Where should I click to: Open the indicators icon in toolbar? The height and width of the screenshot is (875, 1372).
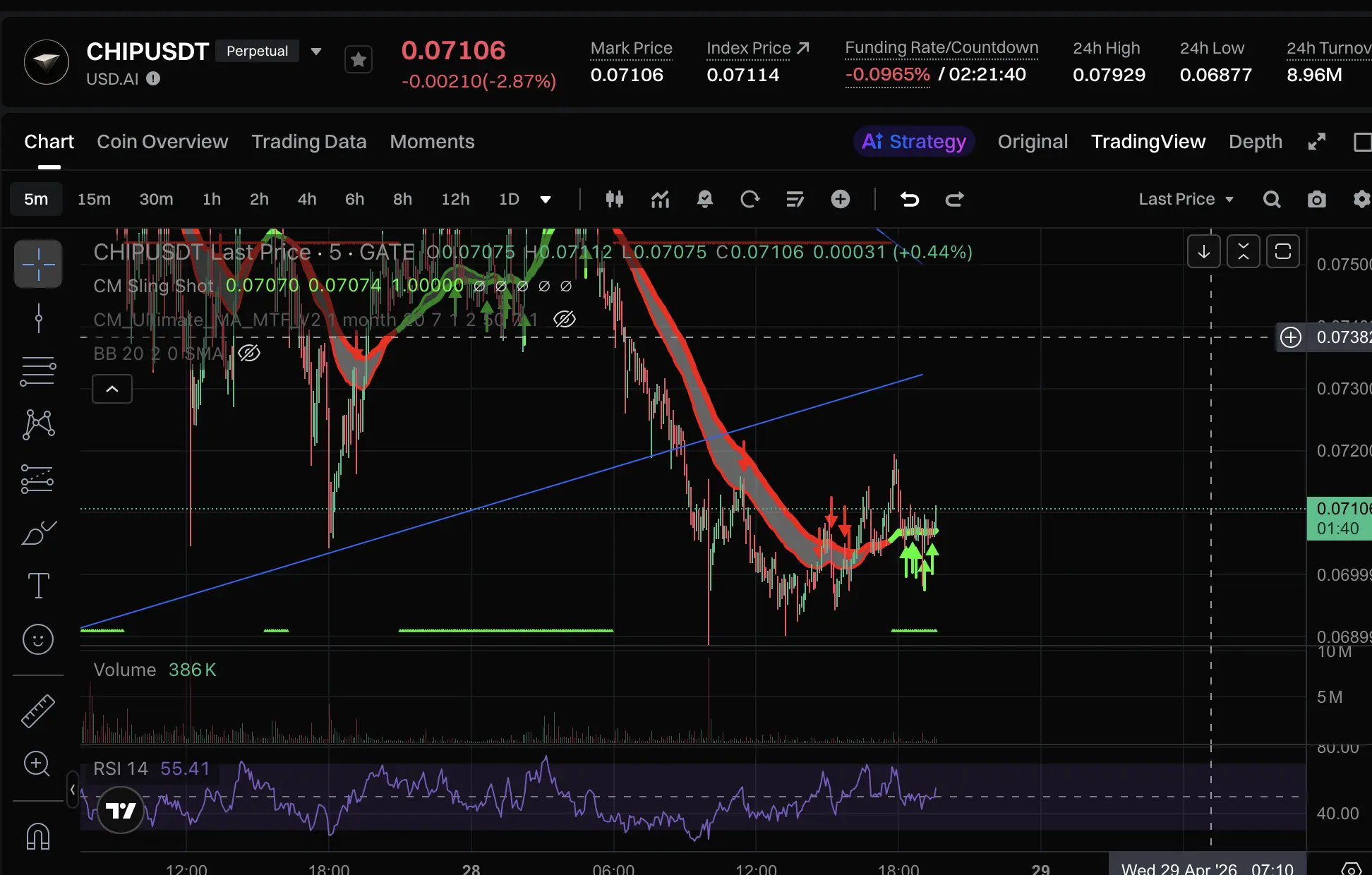[x=660, y=200]
